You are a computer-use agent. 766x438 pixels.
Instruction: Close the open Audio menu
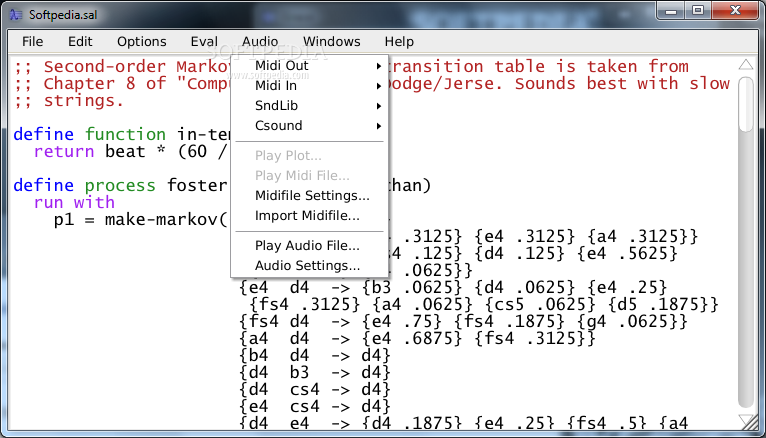[260, 42]
